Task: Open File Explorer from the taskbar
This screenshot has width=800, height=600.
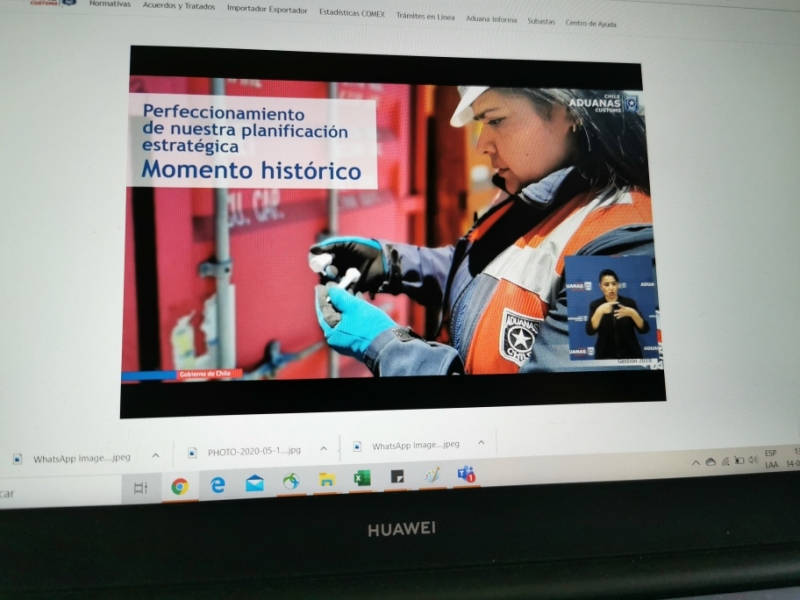Action: tap(327, 480)
